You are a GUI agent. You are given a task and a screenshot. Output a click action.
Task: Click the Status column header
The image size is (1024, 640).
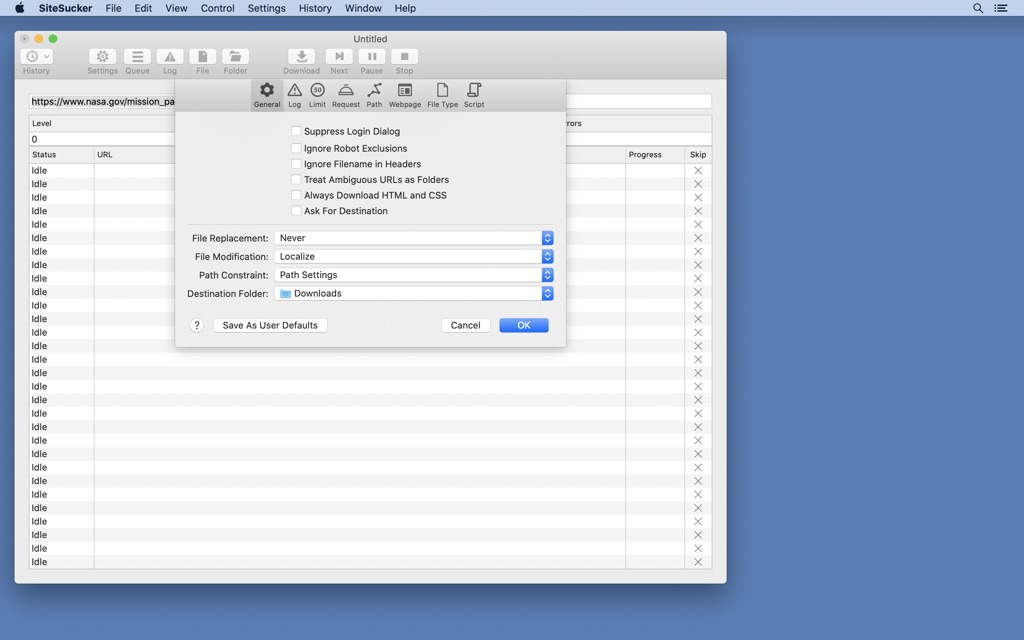point(61,155)
